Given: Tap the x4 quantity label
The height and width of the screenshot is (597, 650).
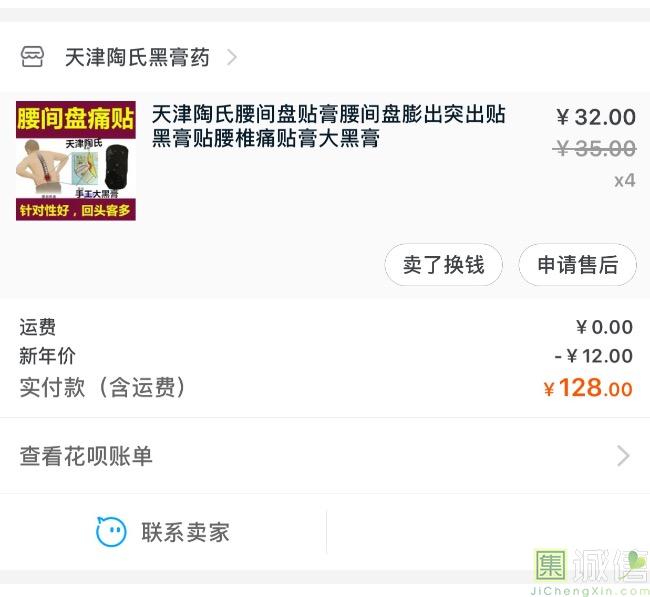Looking at the screenshot, I should click(624, 180).
